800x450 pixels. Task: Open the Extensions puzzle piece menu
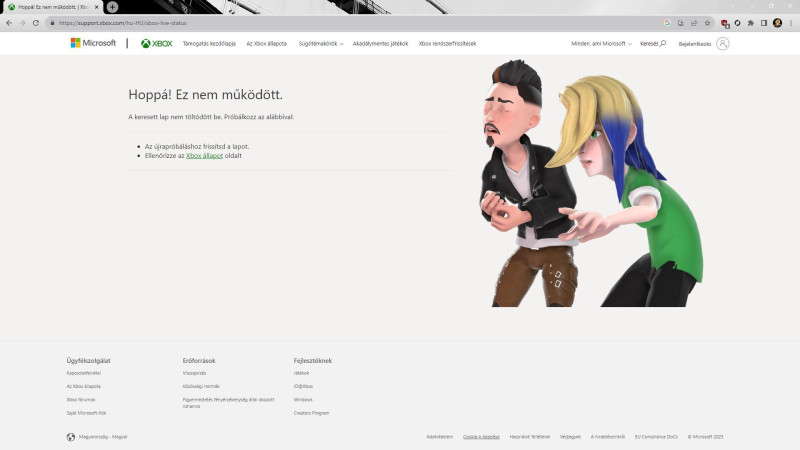[751, 23]
